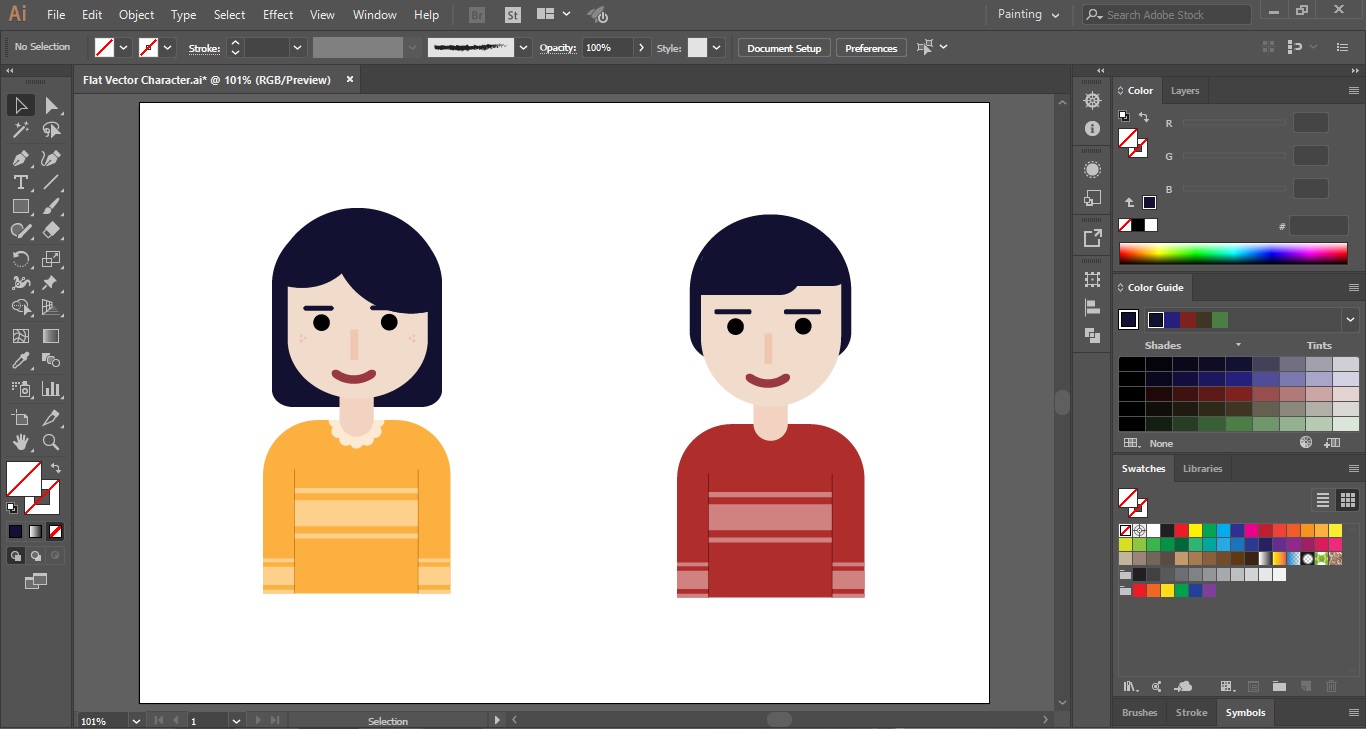
Task: Click the Search Adobe Stock field
Action: (1165, 14)
